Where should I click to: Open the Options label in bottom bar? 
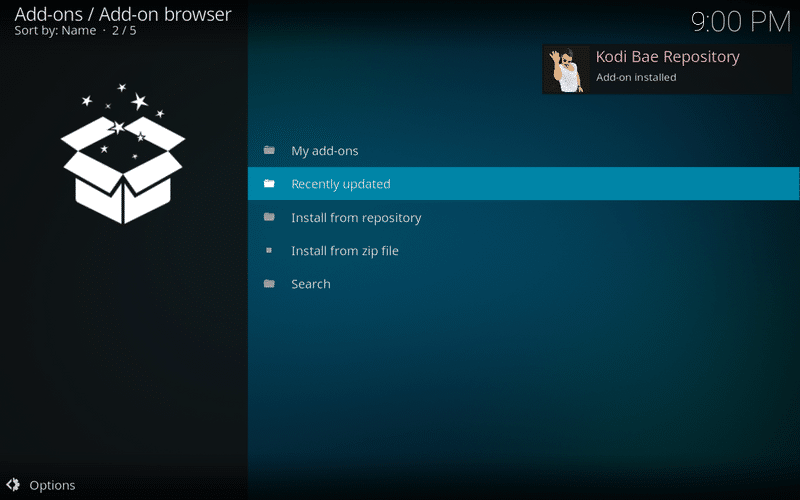tap(52, 485)
